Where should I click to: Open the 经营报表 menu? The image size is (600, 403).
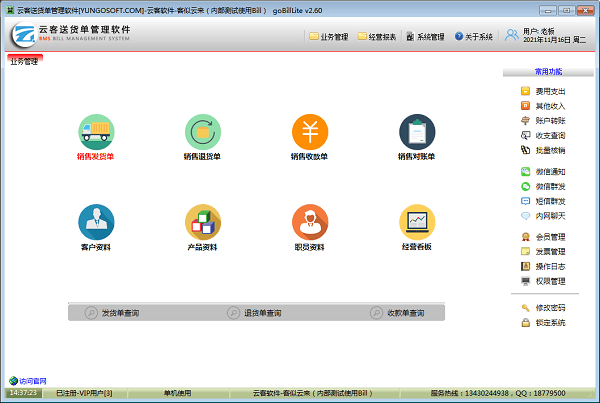pyautogui.click(x=376, y=37)
